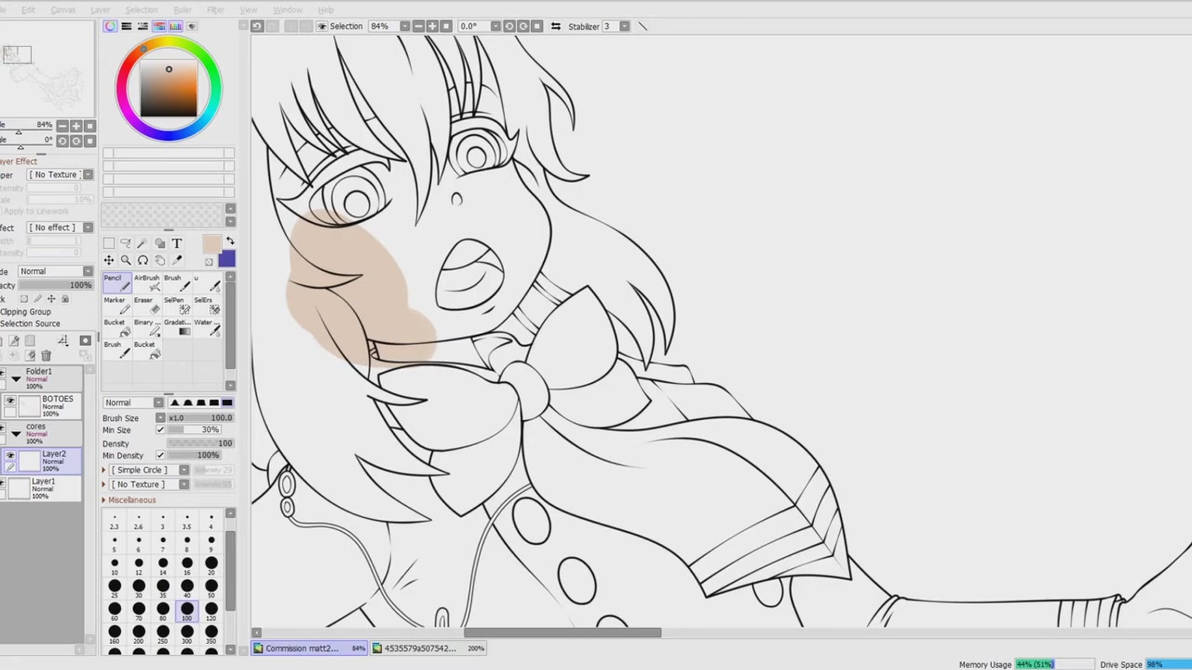This screenshot has height=670, width=1192.
Task: Choose brush size preset 100
Action: tap(187, 611)
